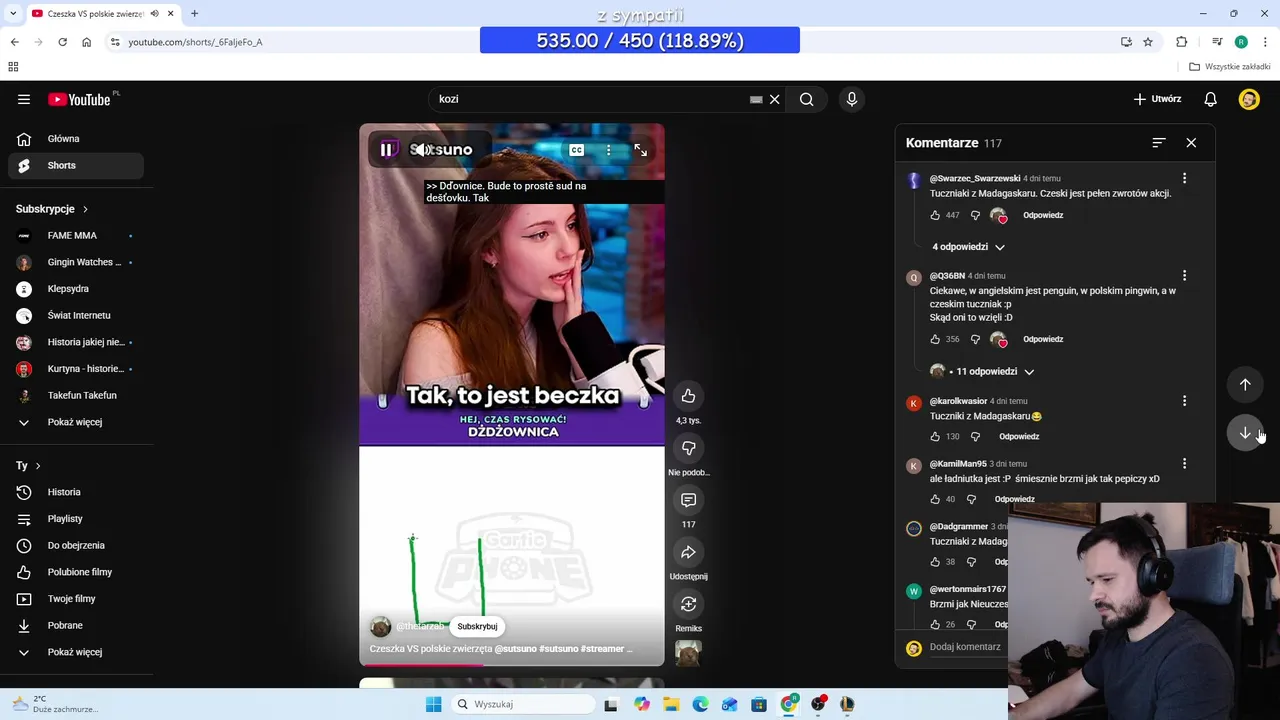Enter fullscreen for the Short
The image size is (1280, 720).
[x=640, y=150]
